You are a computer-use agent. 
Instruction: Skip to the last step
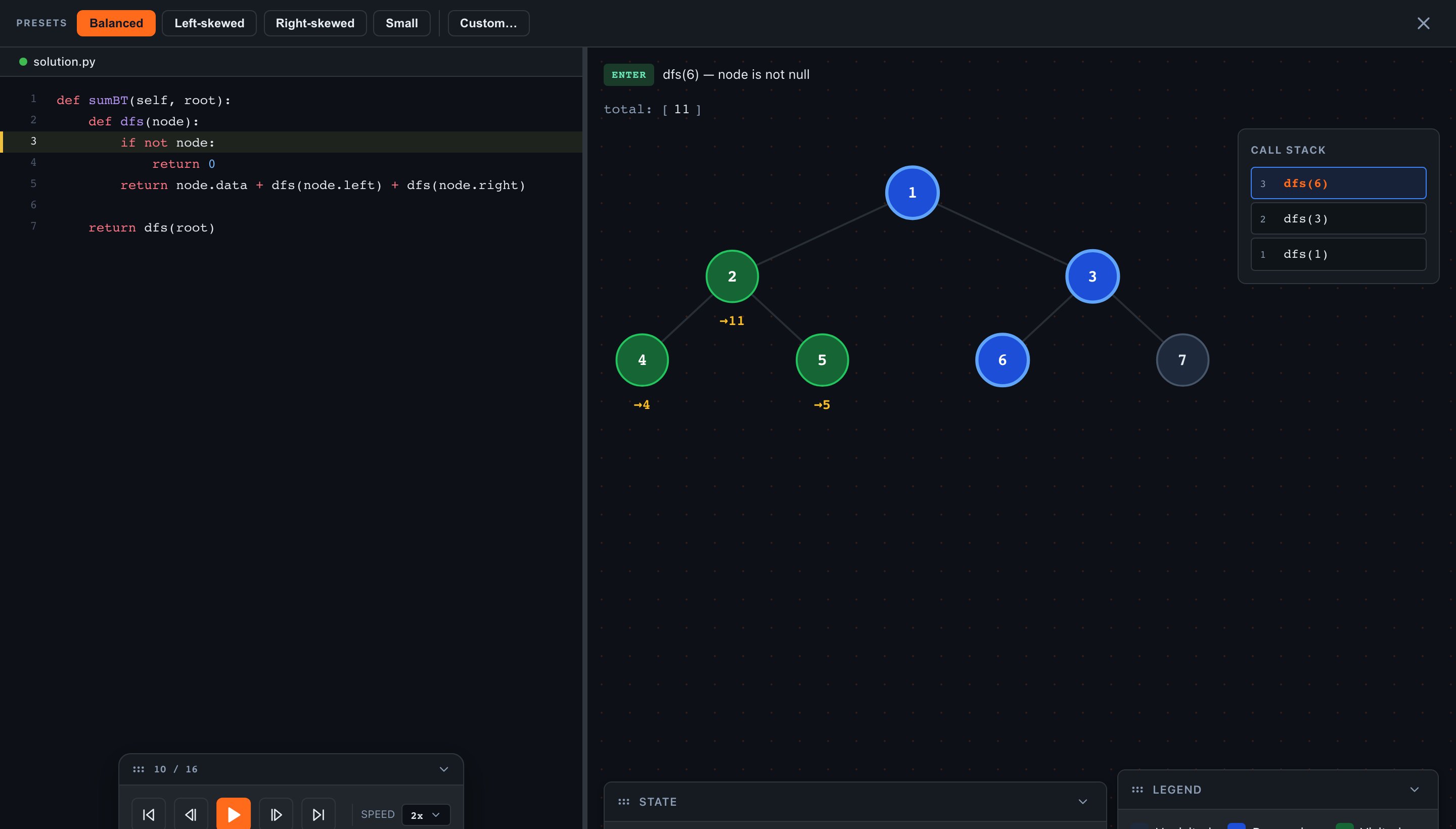pos(318,814)
